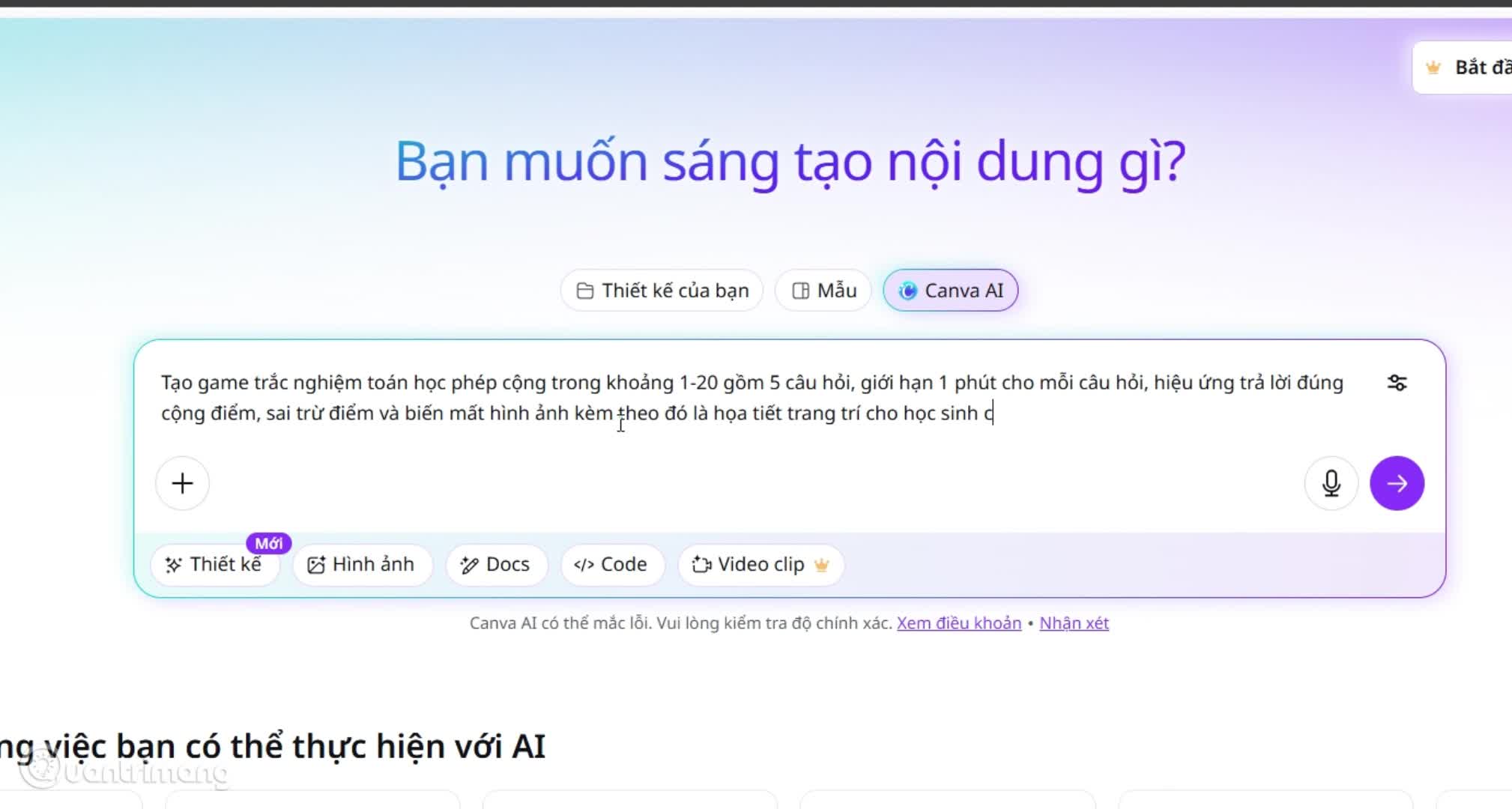
Task: Click the Canva AI có thể mắc lỗi notice
Action: pyautogui.click(x=680, y=623)
